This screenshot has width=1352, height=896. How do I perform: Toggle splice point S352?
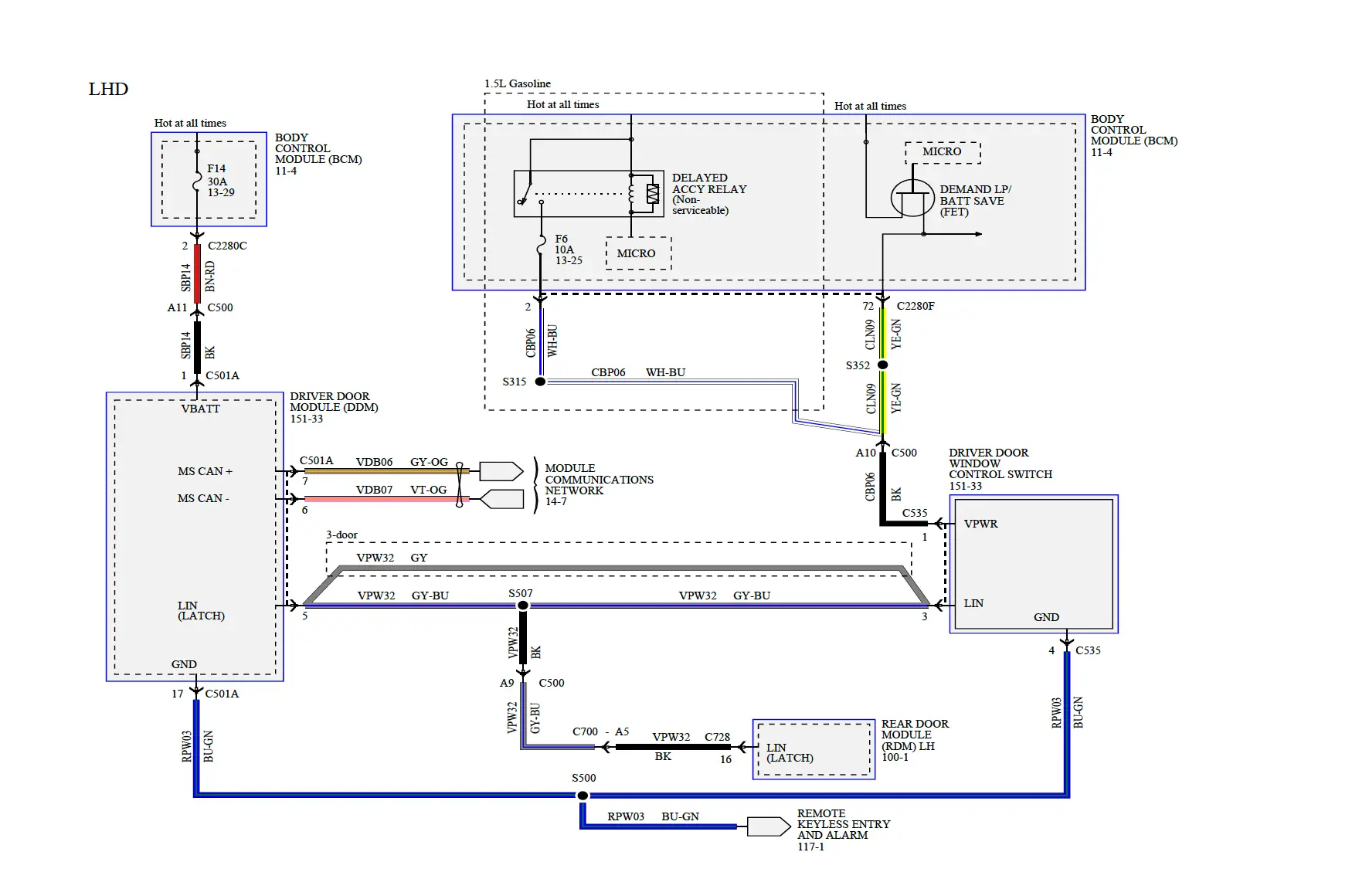883,363
